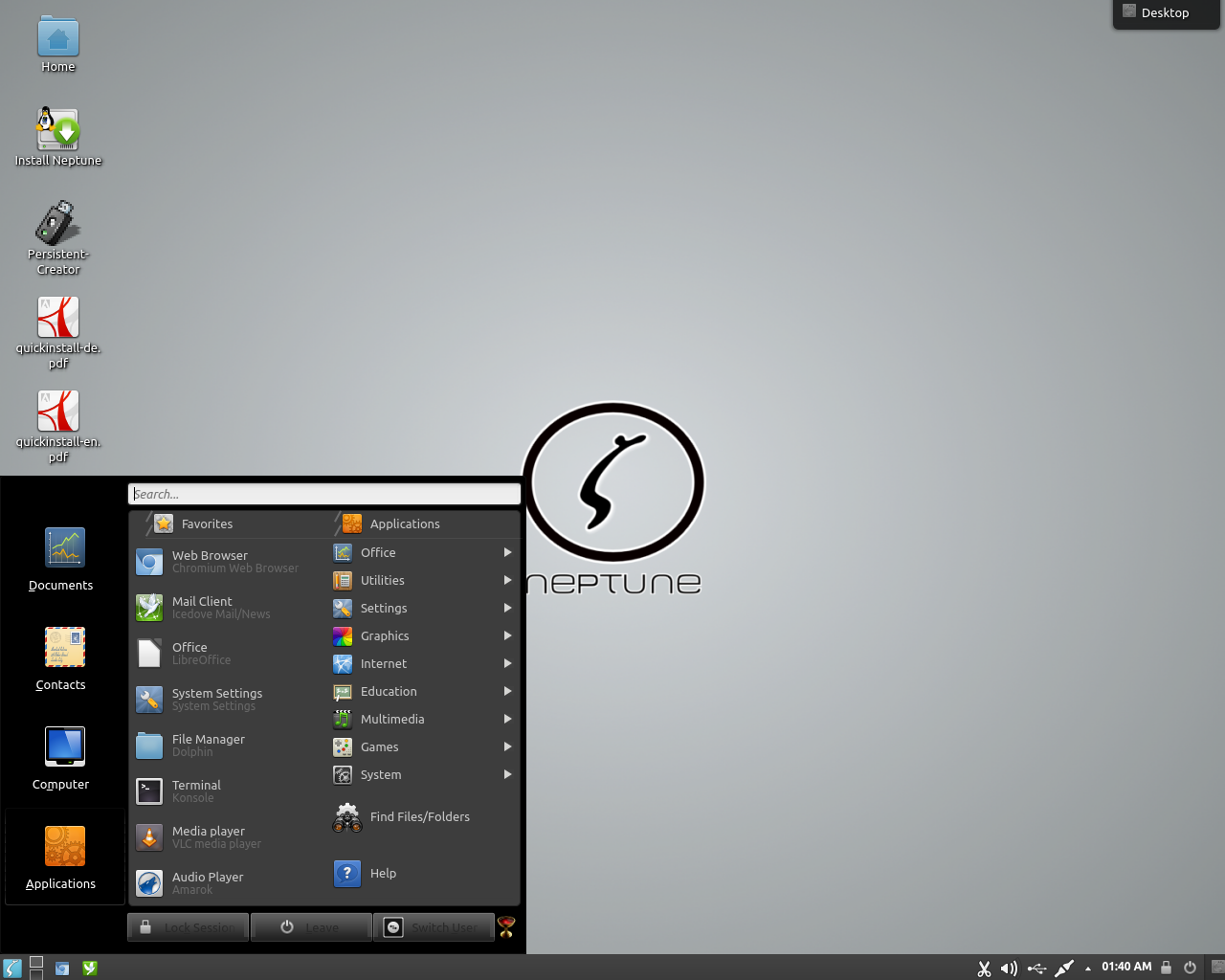Open the Settings applications category
Image resolution: width=1225 pixels, height=980 pixels.
423,608
